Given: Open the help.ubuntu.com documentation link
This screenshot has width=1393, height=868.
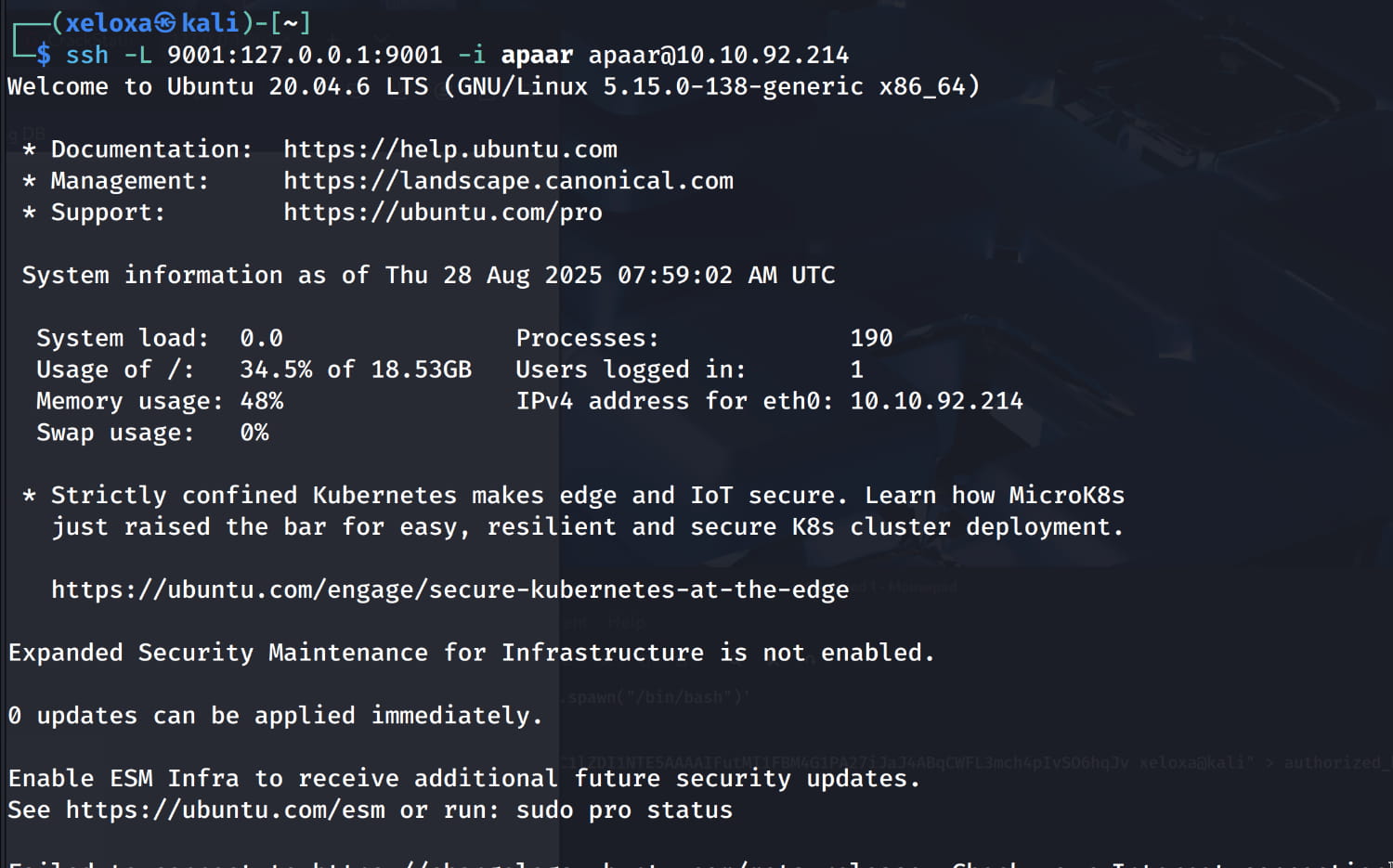Looking at the screenshot, I should pyautogui.click(x=449, y=149).
